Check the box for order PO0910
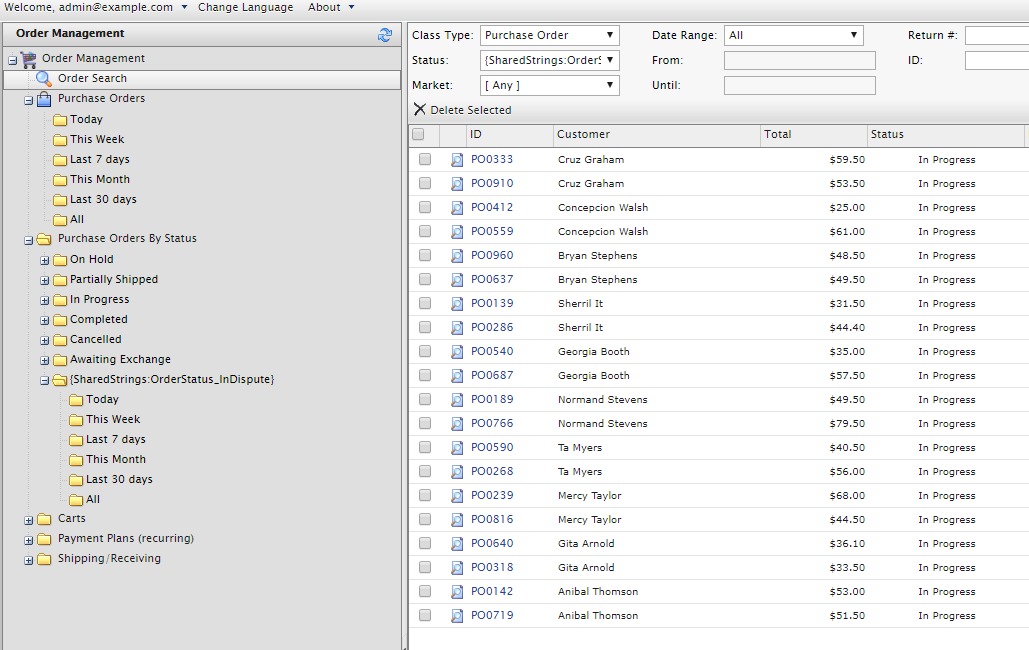Screen dimensions: 1029x650 [x=425, y=184]
